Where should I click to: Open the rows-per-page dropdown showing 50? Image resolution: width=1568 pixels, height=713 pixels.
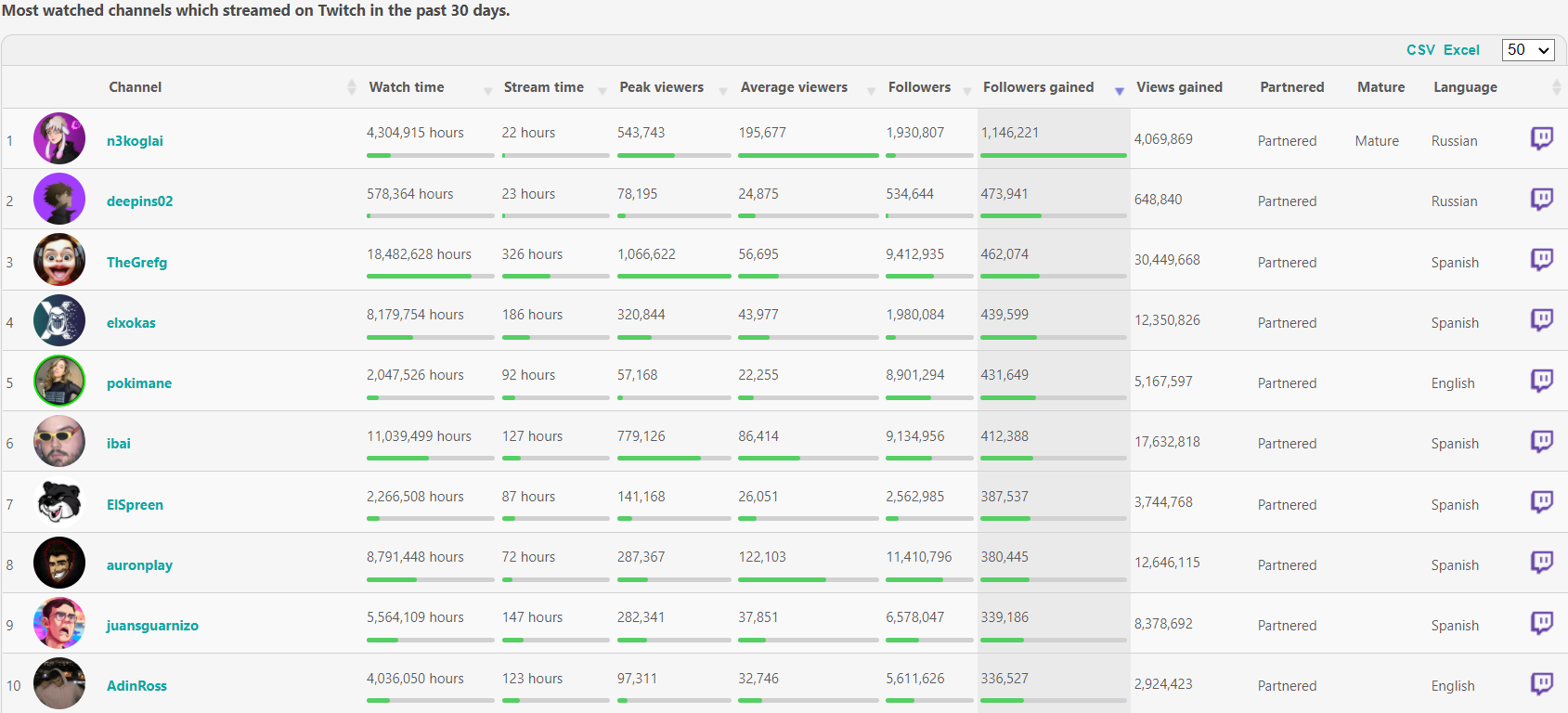pyautogui.click(x=1528, y=50)
